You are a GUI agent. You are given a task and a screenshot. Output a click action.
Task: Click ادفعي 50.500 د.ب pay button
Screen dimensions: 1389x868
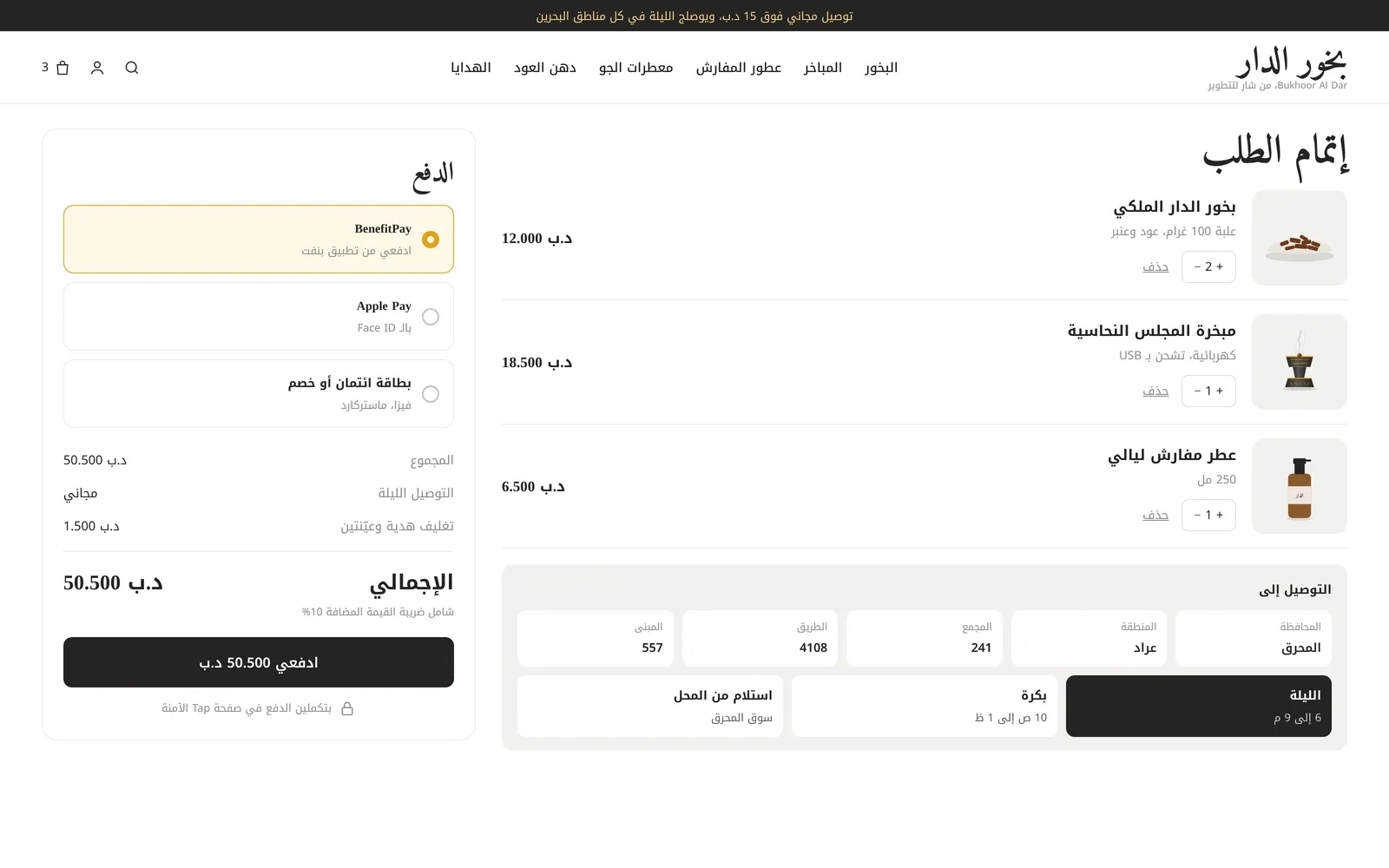pos(259,662)
